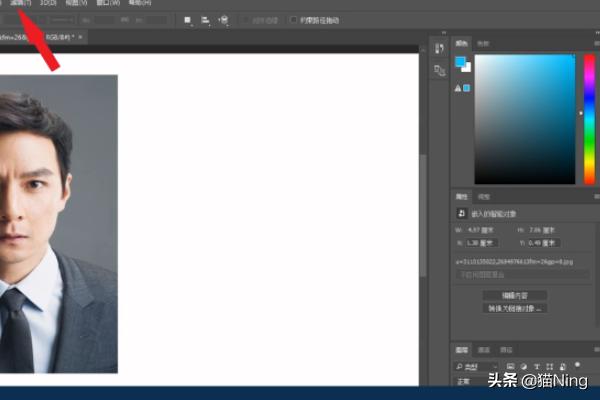Click the embedded .jpg file name text
Viewport: 600px width, 400px height.
pos(514,262)
